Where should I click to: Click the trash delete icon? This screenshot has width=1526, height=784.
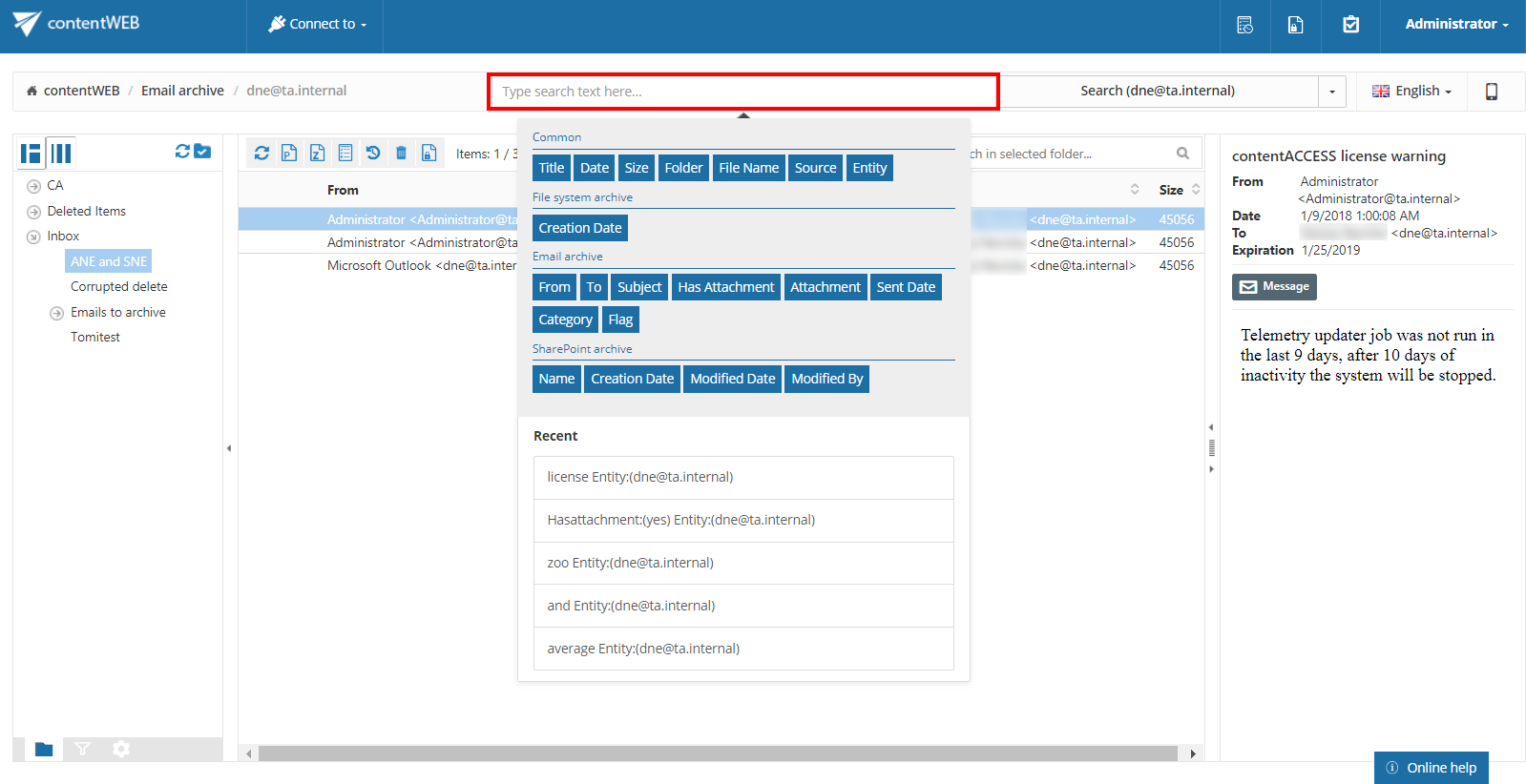(401, 153)
